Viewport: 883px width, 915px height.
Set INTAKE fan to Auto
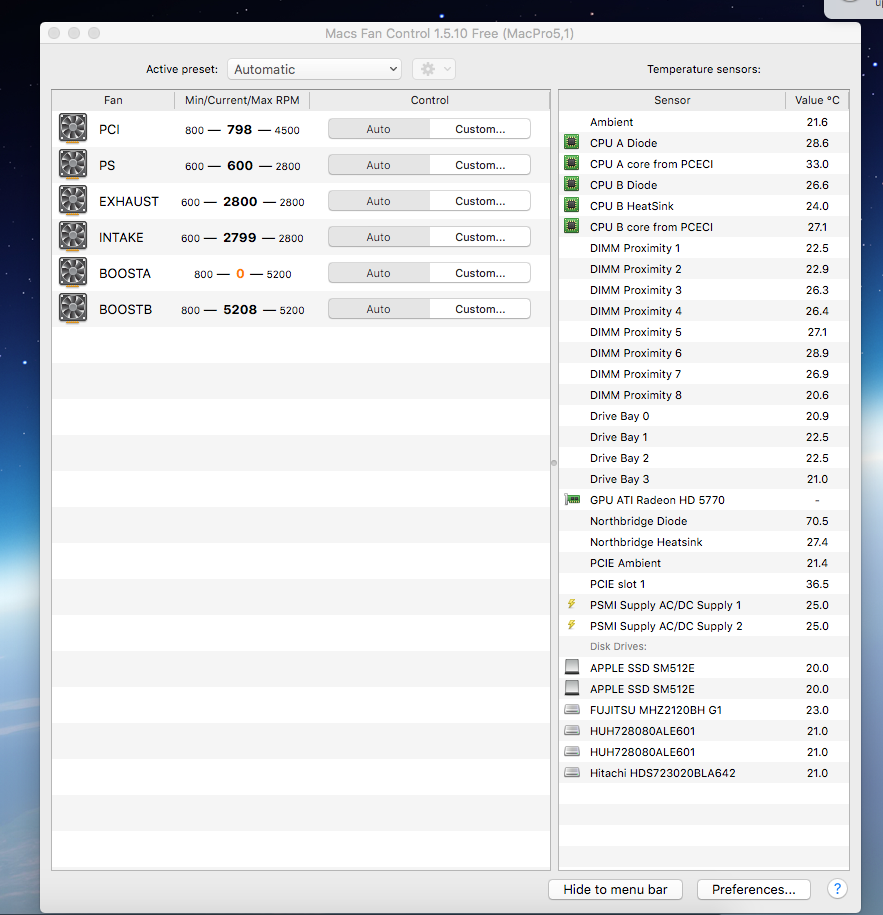click(x=379, y=237)
